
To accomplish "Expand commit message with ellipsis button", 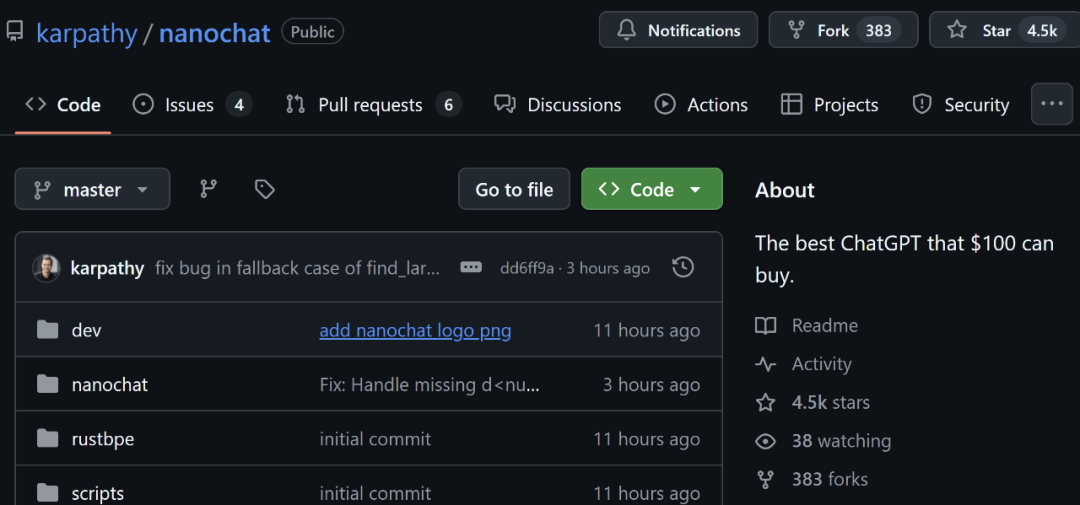I will coord(471,268).
